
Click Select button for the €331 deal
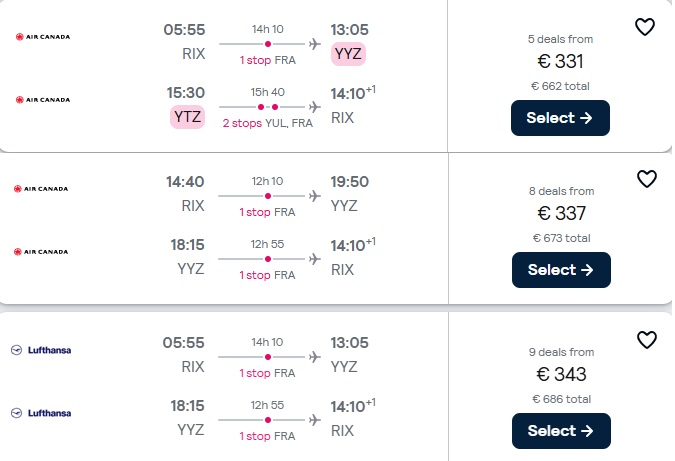[560, 118]
